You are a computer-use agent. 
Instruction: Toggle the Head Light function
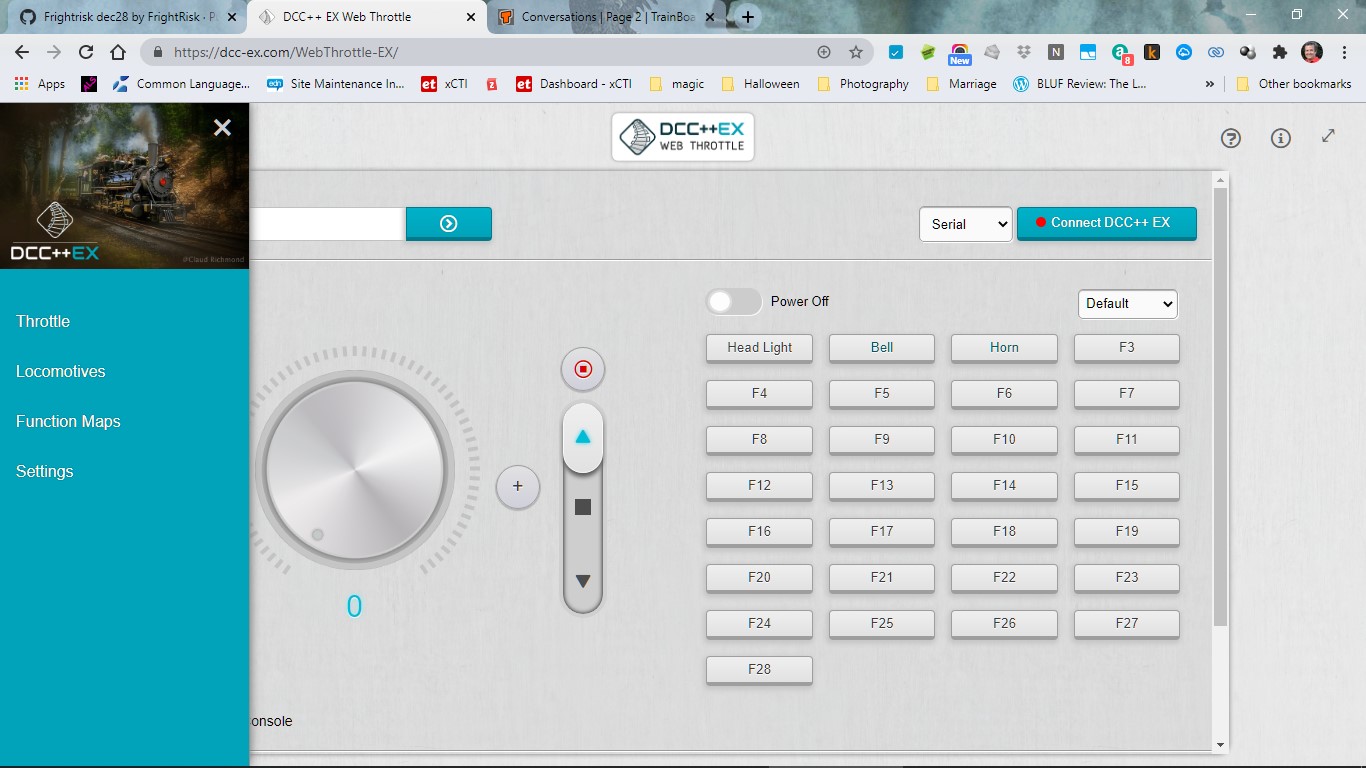[759, 348]
